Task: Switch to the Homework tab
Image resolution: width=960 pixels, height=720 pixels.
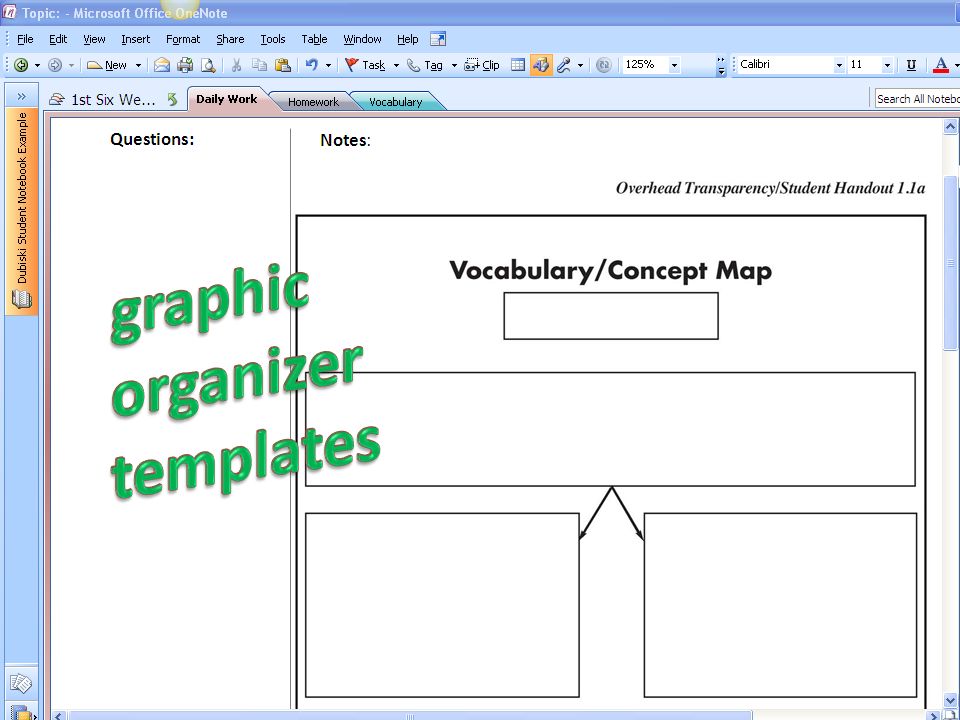Action: tap(313, 102)
